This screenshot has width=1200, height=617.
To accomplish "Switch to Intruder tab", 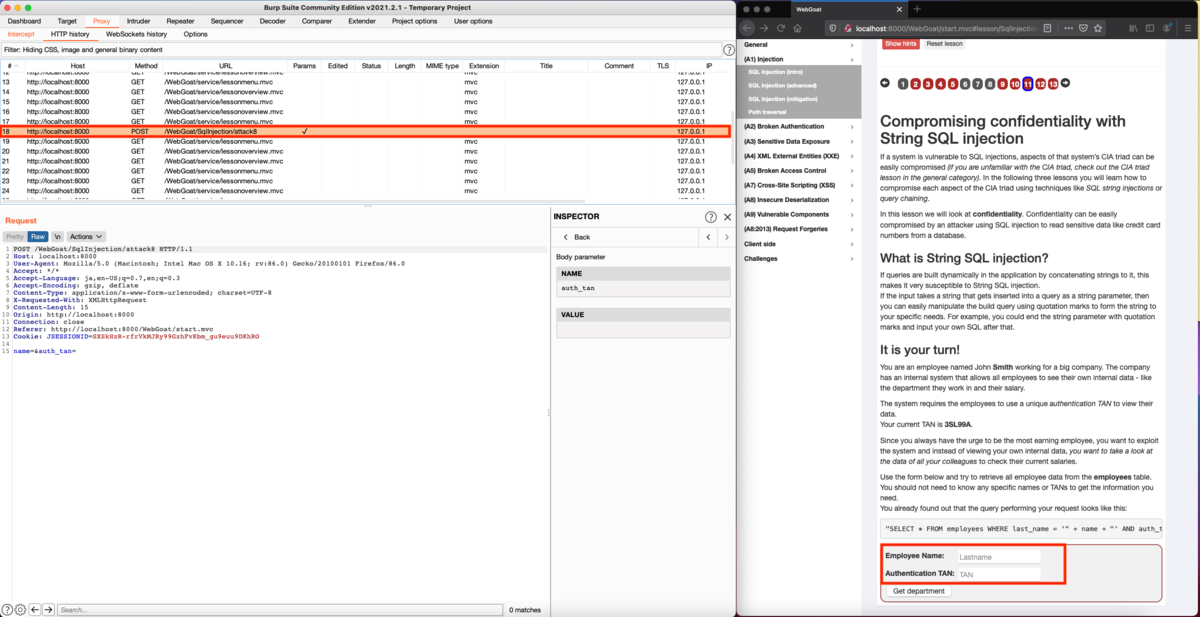I will click(138, 21).
